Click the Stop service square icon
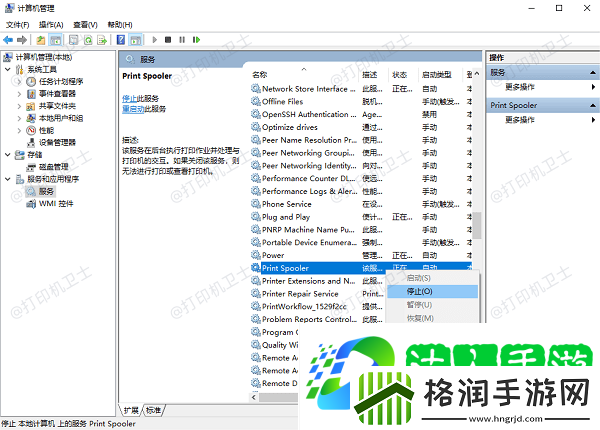 pyautogui.click(x=168, y=40)
